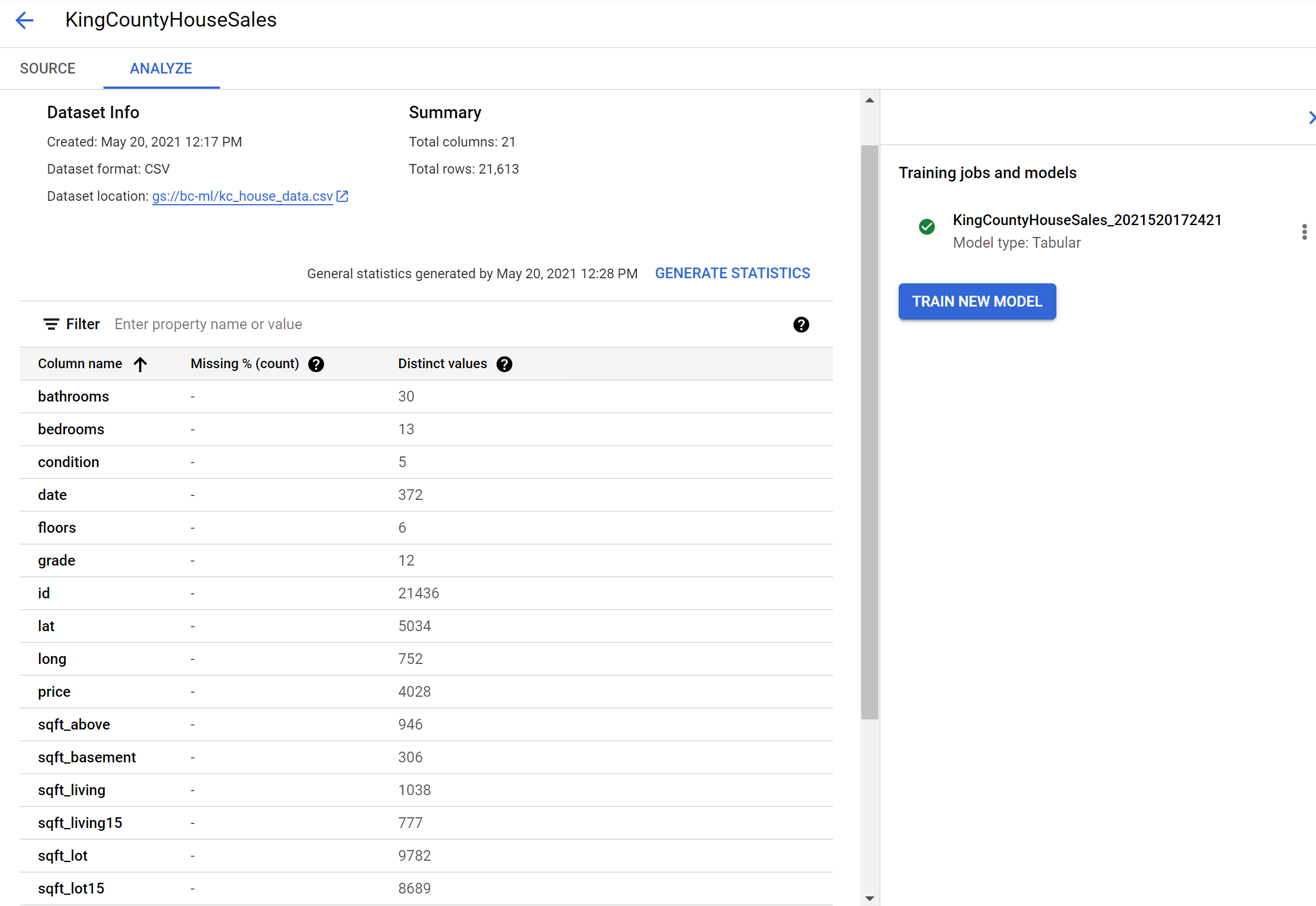Click the vertical scrollbar thumb
The image size is (1316, 906).
pos(869,433)
